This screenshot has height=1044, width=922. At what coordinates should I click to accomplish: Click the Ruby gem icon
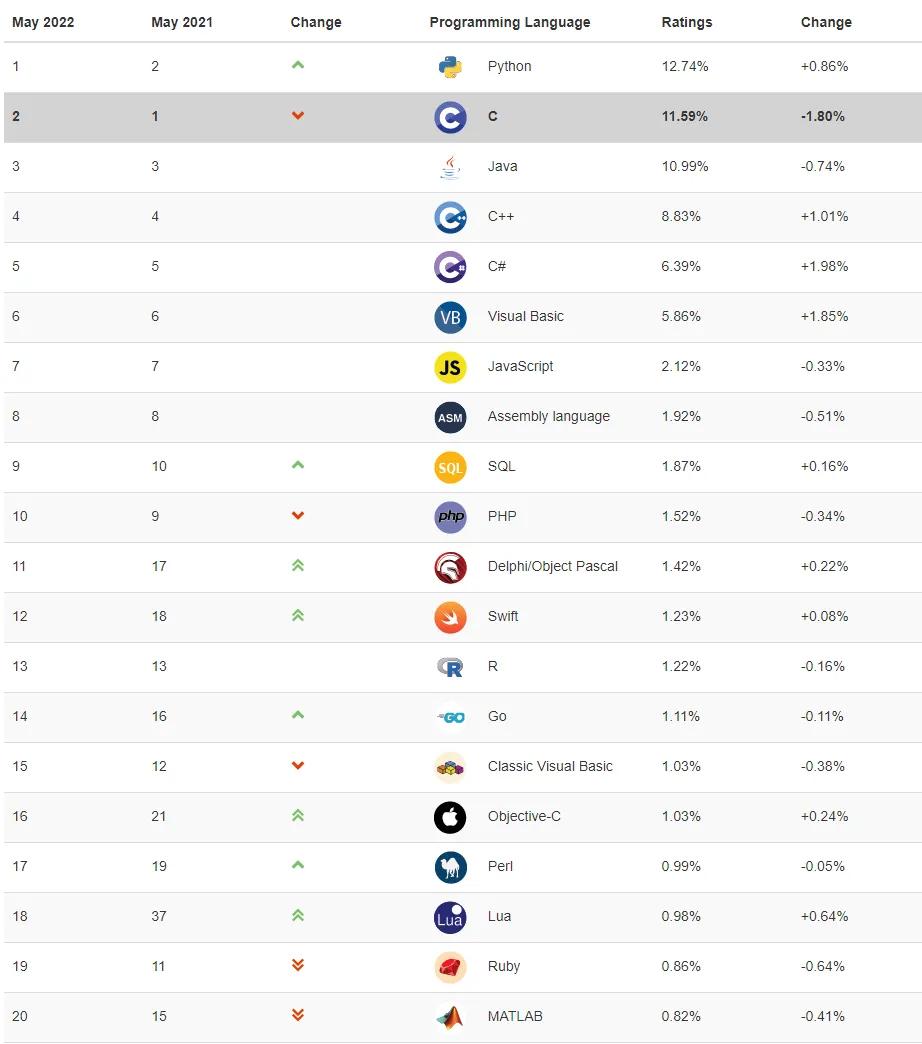point(450,967)
